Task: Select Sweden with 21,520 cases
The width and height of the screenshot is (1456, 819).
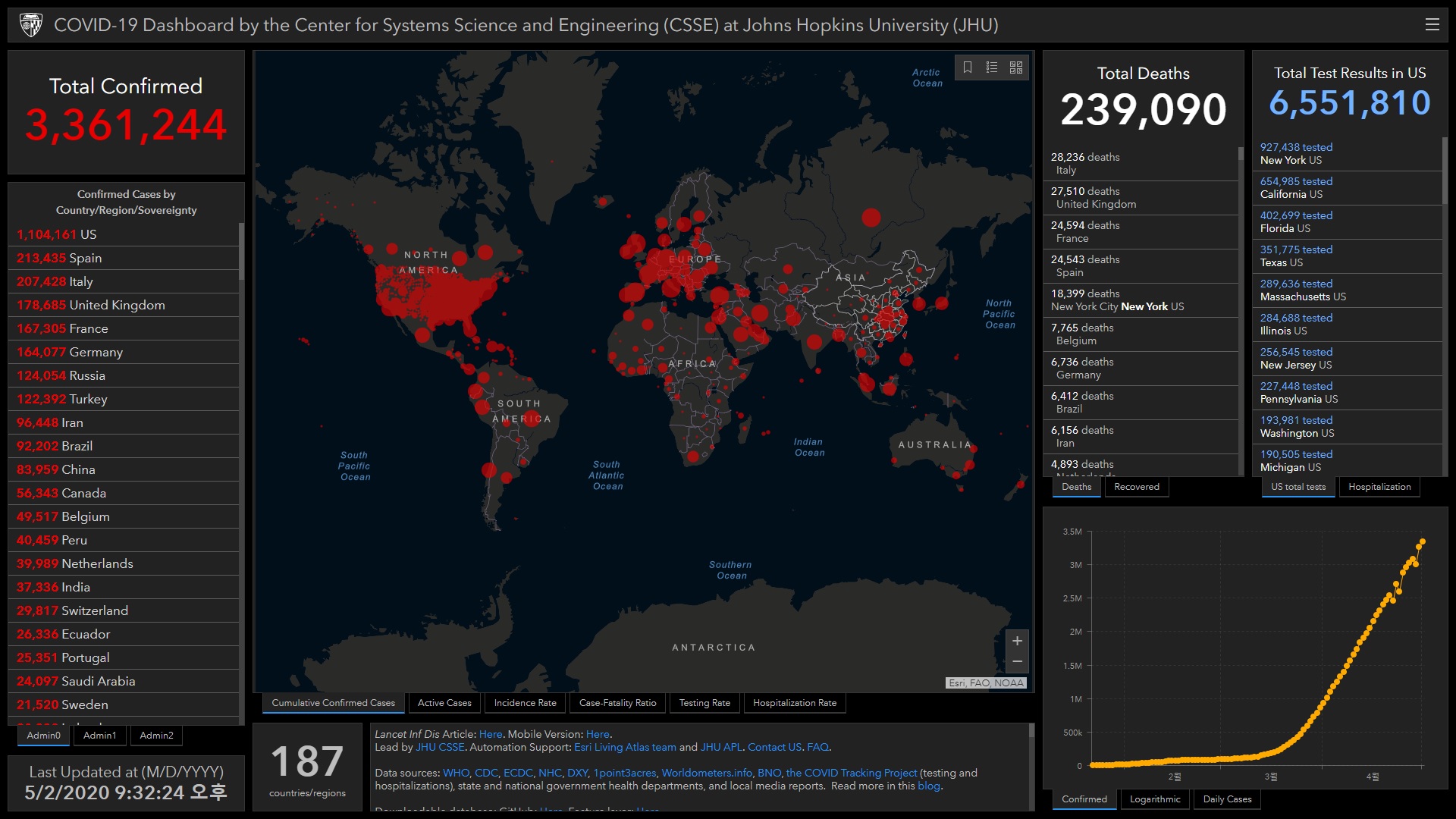Action: (124, 704)
